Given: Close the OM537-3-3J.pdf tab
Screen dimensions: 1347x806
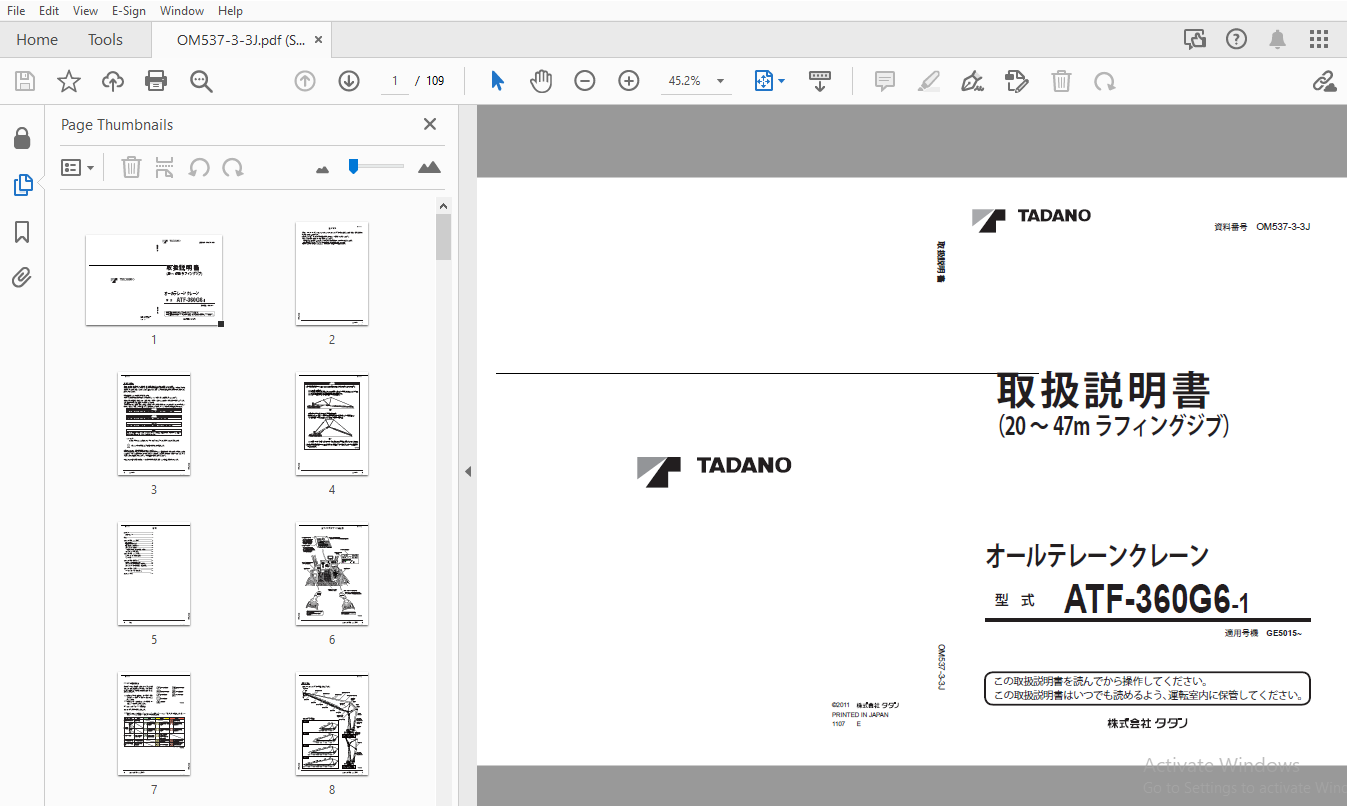Looking at the screenshot, I should (x=318, y=40).
